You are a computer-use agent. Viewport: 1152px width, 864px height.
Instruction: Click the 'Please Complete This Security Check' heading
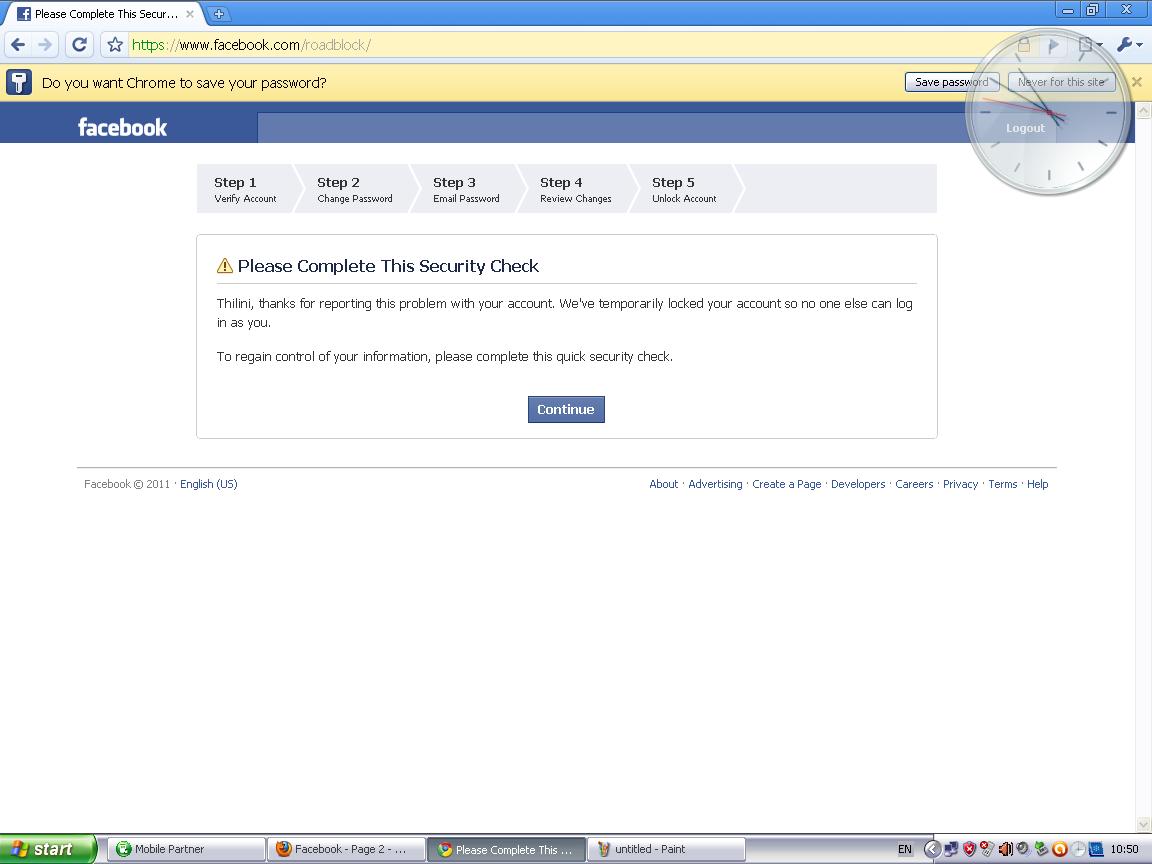click(388, 266)
